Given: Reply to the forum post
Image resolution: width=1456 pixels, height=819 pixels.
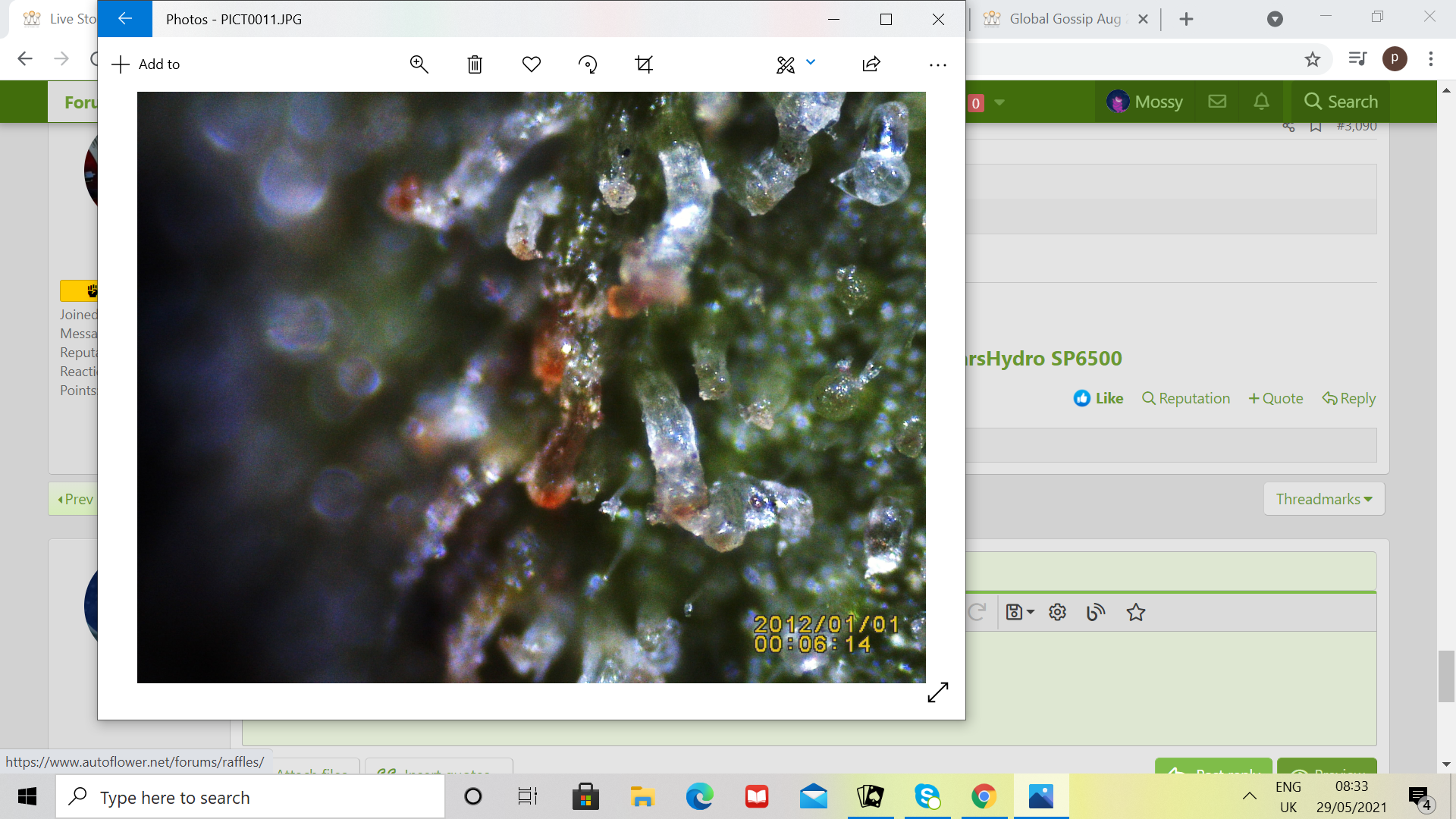Looking at the screenshot, I should pos(1348,398).
